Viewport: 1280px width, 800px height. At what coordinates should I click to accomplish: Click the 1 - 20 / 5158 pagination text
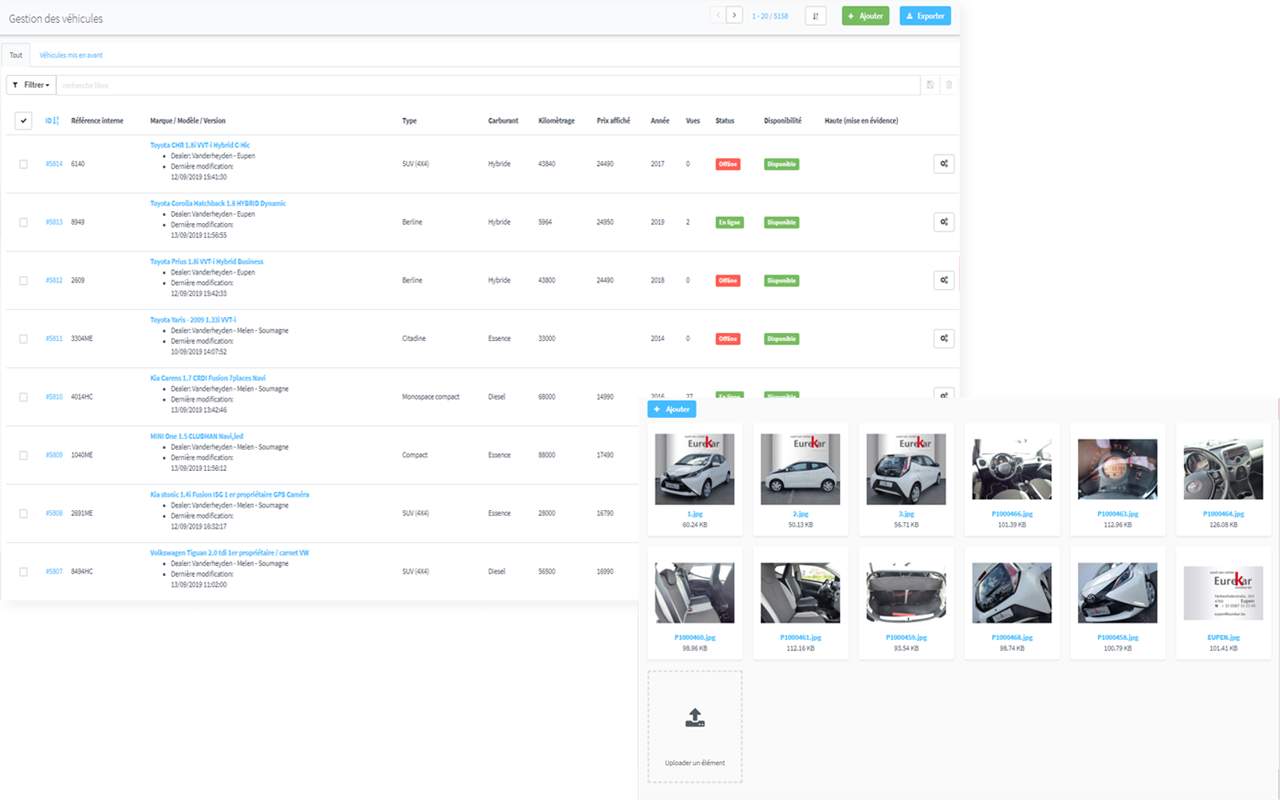pos(770,16)
